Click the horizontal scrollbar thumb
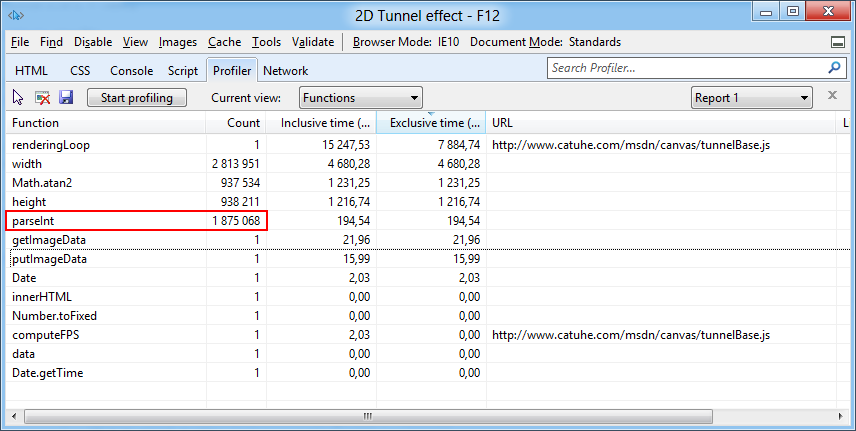The height and width of the screenshot is (431, 856). 368,416
